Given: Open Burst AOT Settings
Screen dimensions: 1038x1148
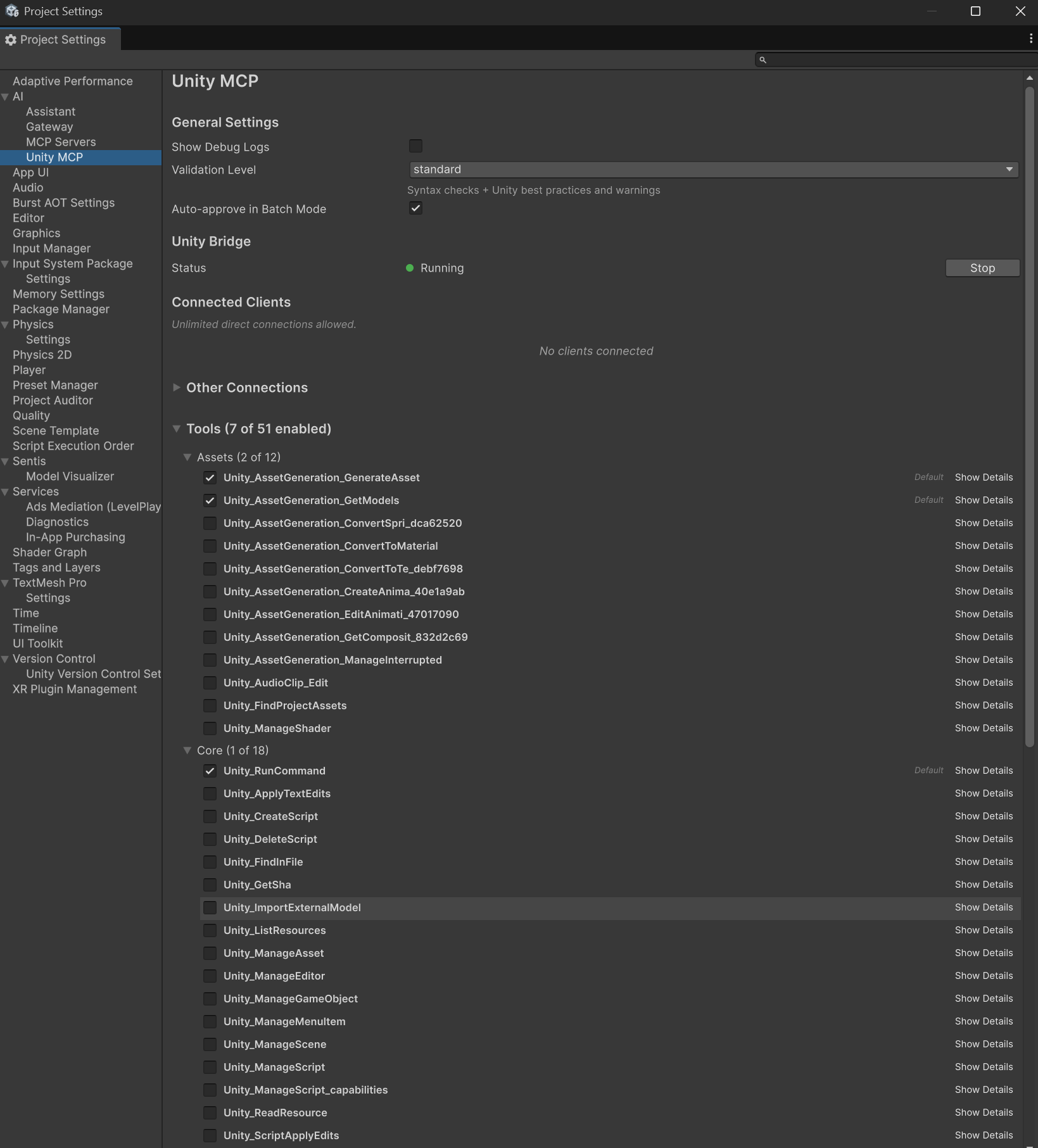Looking at the screenshot, I should 64,203.
